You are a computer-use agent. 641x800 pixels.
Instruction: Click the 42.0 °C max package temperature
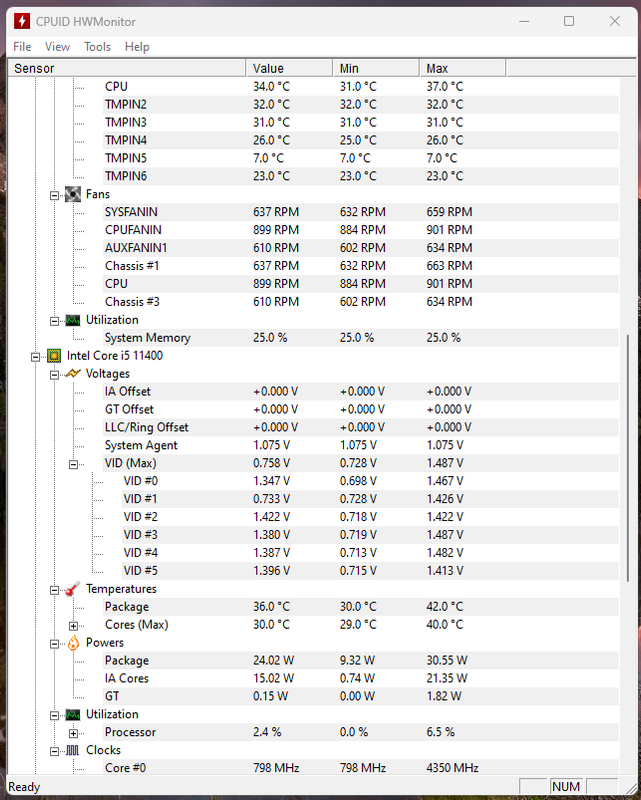click(445, 607)
